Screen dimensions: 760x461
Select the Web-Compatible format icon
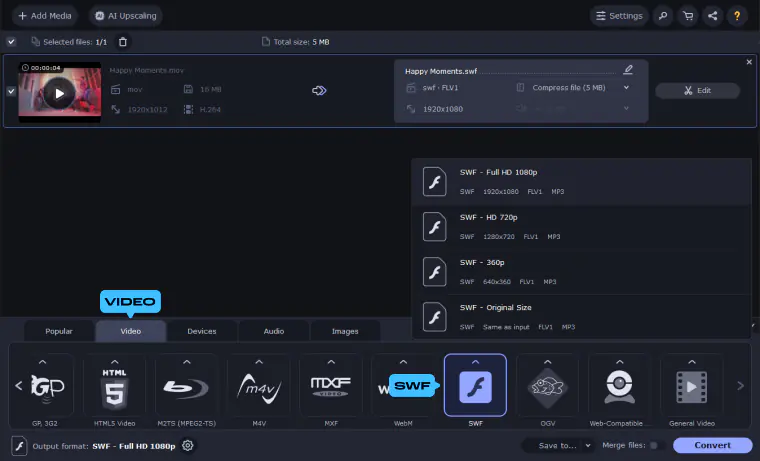coord(619,387)
